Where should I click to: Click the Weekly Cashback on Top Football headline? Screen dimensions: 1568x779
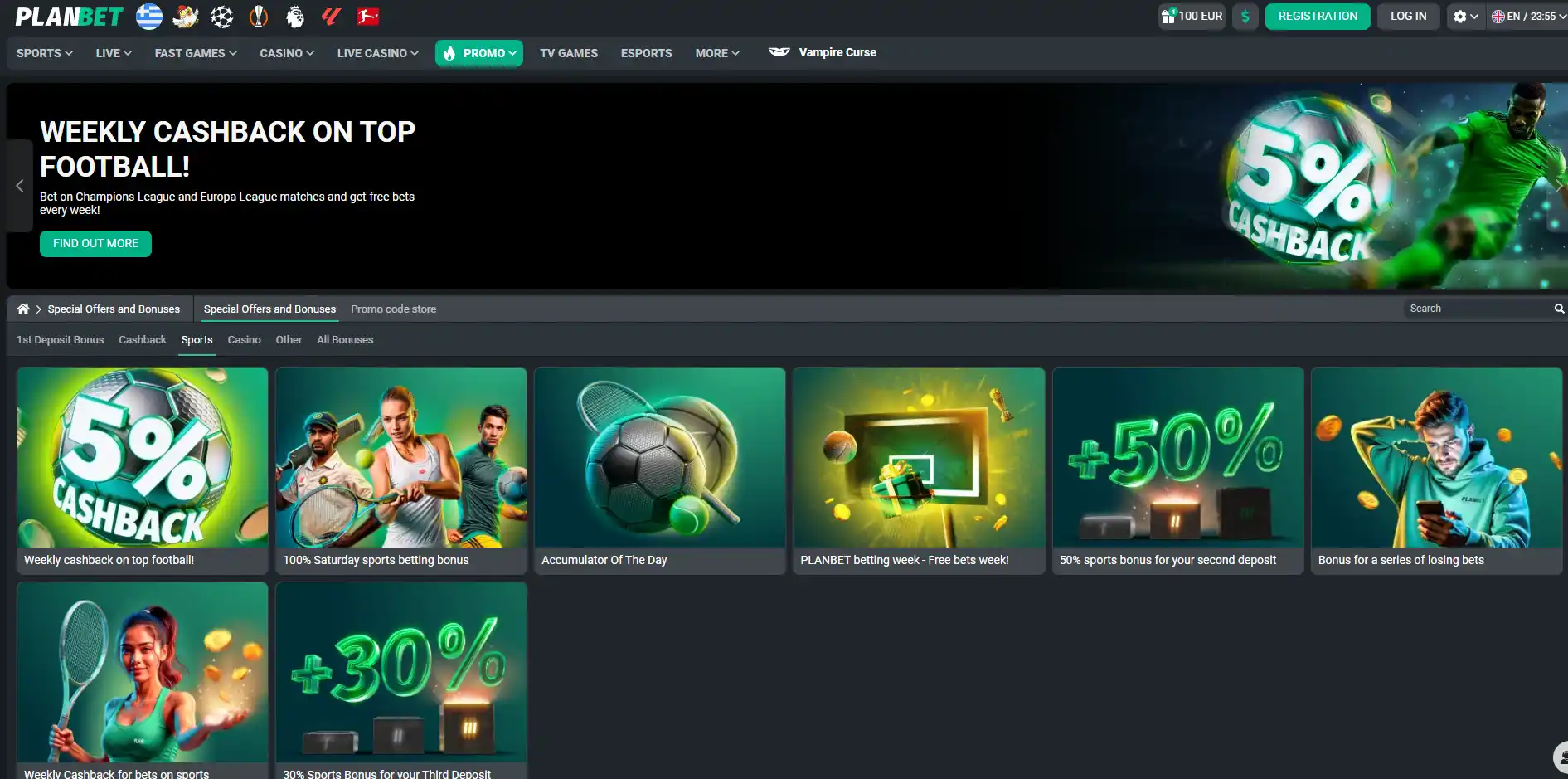pyautogui.click(x=227, y=149)
